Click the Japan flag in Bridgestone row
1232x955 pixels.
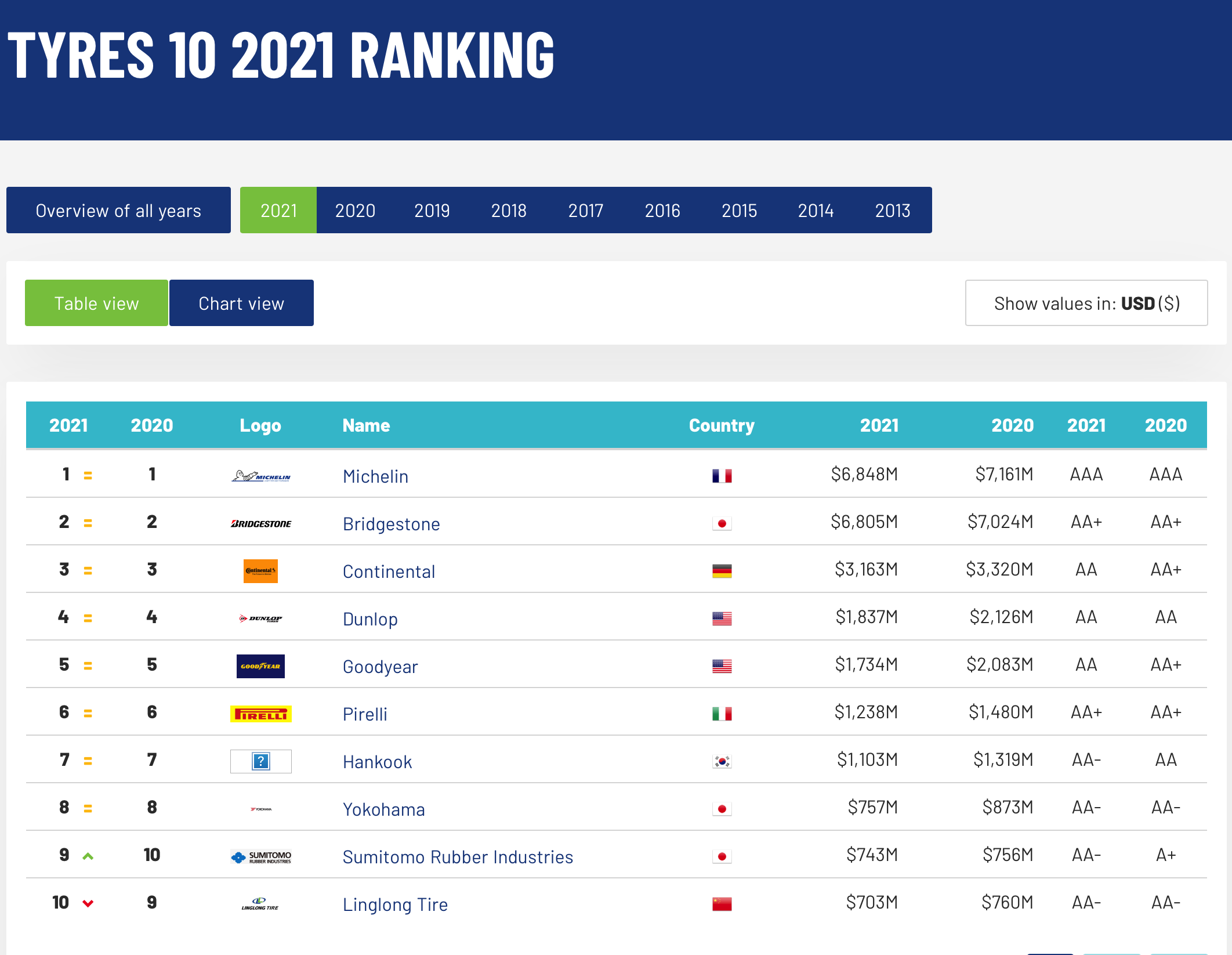(x=722, y=524)
